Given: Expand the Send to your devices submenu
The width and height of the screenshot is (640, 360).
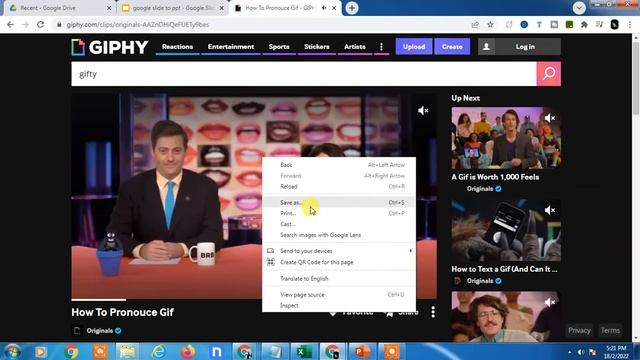Looking at the screenshot, I should point(339,251).
